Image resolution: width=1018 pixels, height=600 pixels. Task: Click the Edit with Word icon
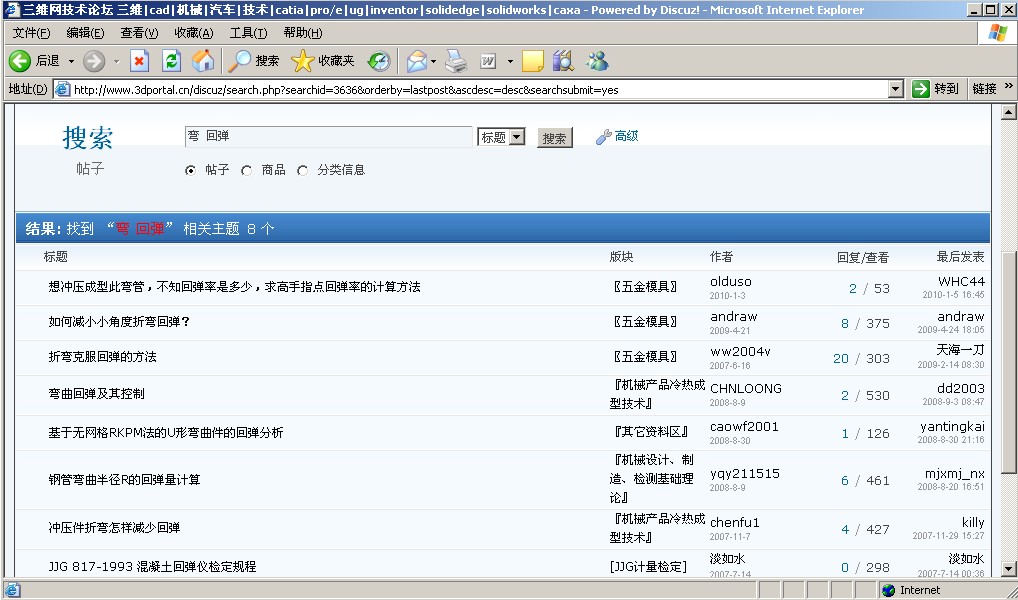pos(488,61)
